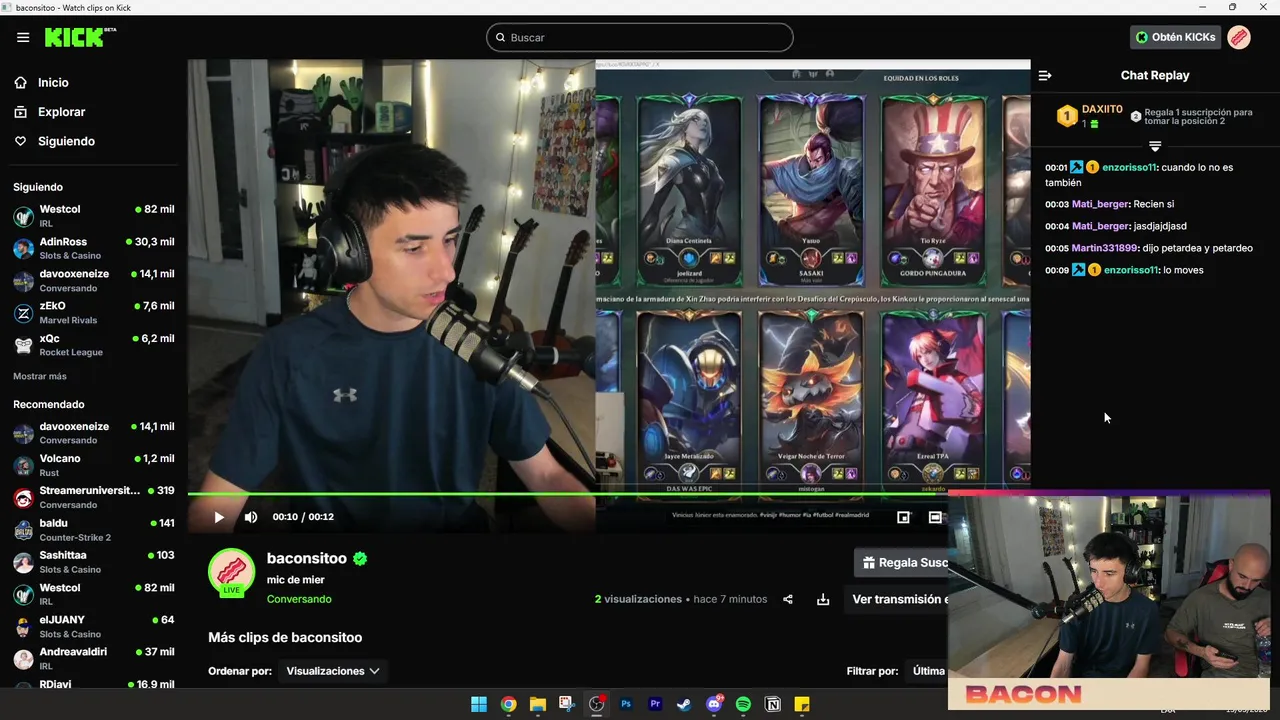Click the Obtén KICKs button
The image size is (1280, 720).
(x=1176, y=37)
